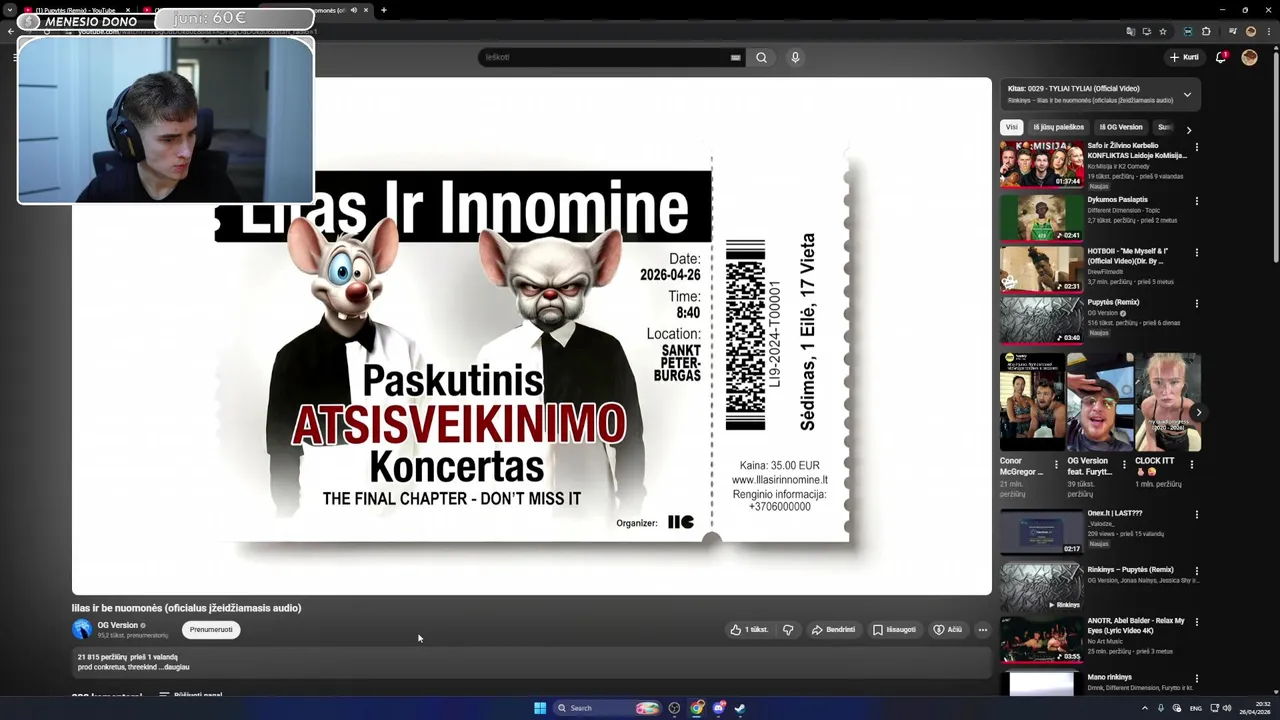Show hidden tray icons chevron
1280x720 pixels.
pyautogui.click(x=1145, y=708)
